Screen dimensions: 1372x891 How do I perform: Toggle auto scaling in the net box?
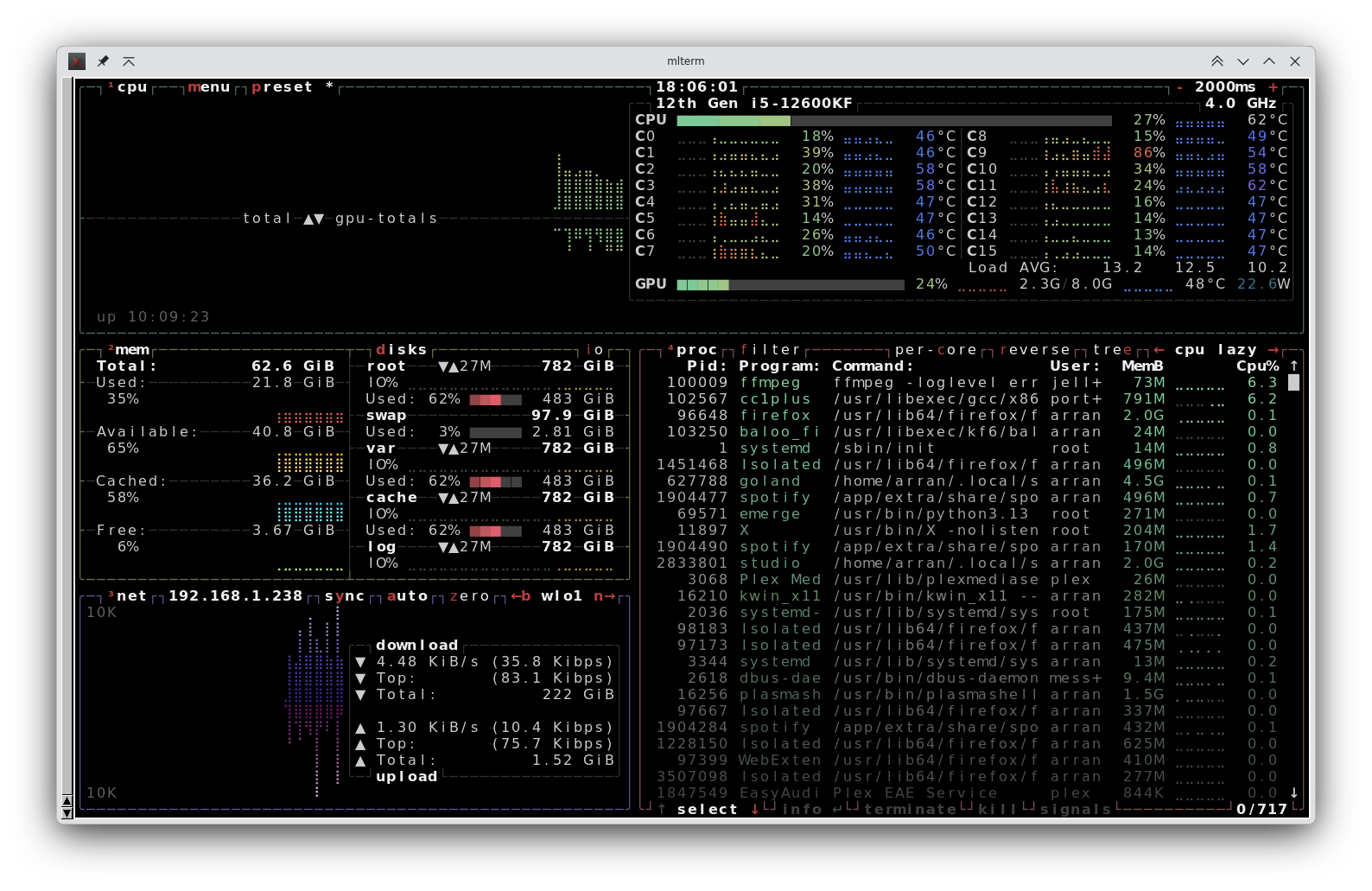click(407, 596)
